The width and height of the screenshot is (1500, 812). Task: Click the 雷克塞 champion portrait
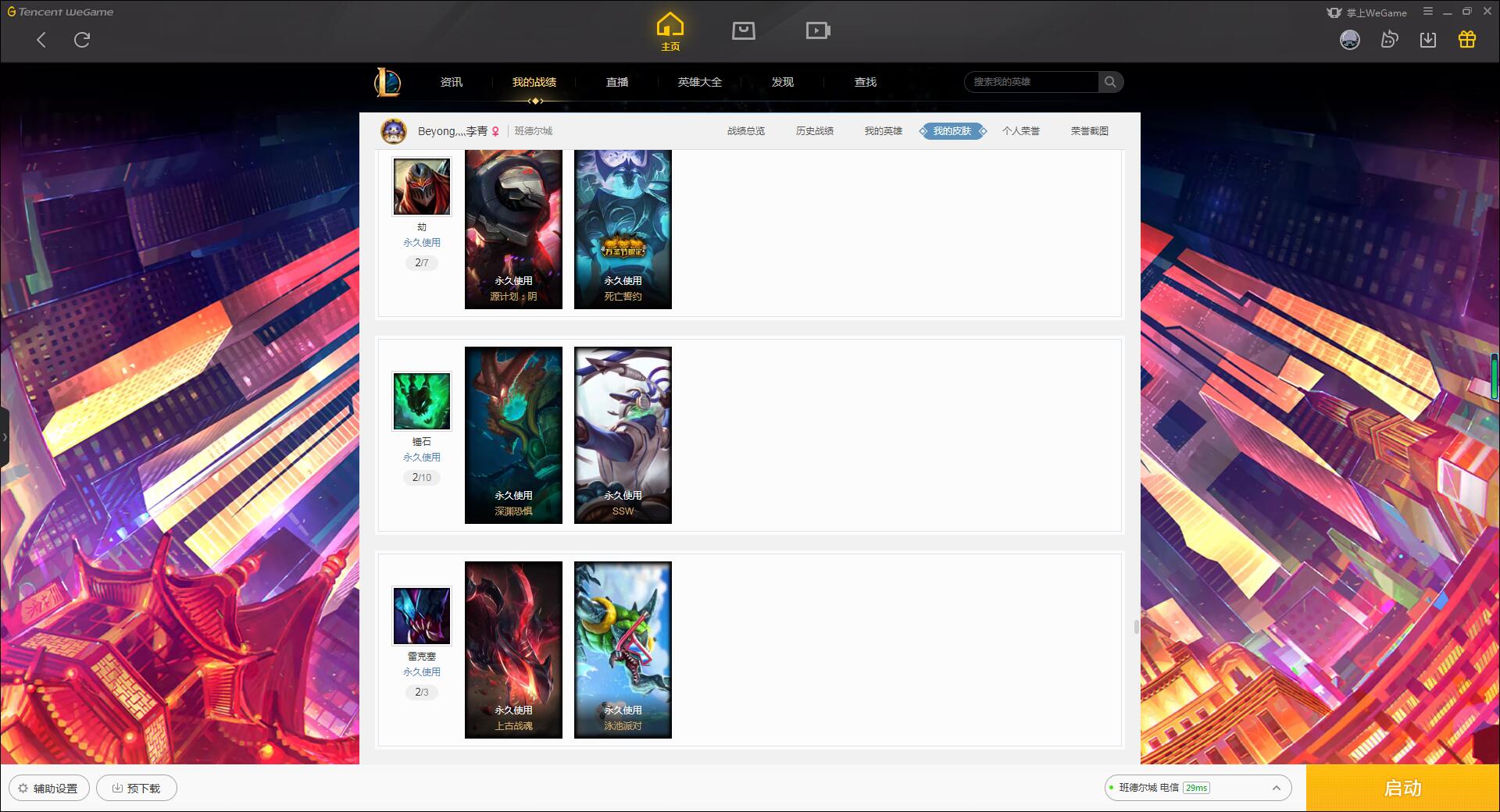[x=422, y=616]
